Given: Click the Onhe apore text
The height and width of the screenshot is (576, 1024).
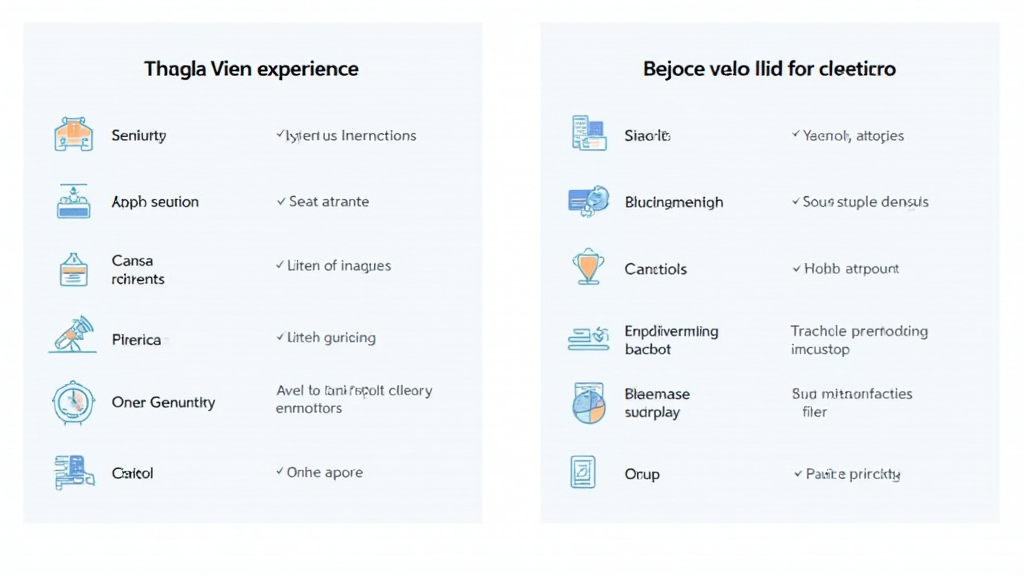Looking at the screenshot, I should 325,472.
